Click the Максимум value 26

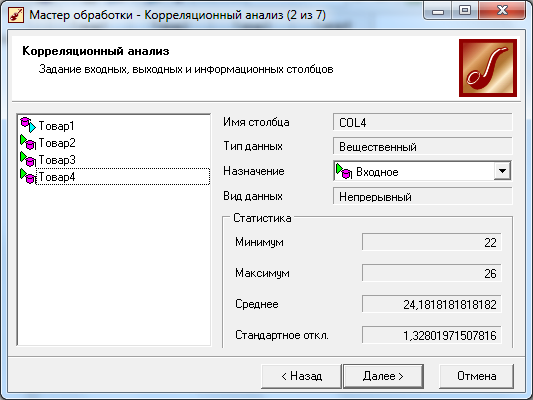432,273
